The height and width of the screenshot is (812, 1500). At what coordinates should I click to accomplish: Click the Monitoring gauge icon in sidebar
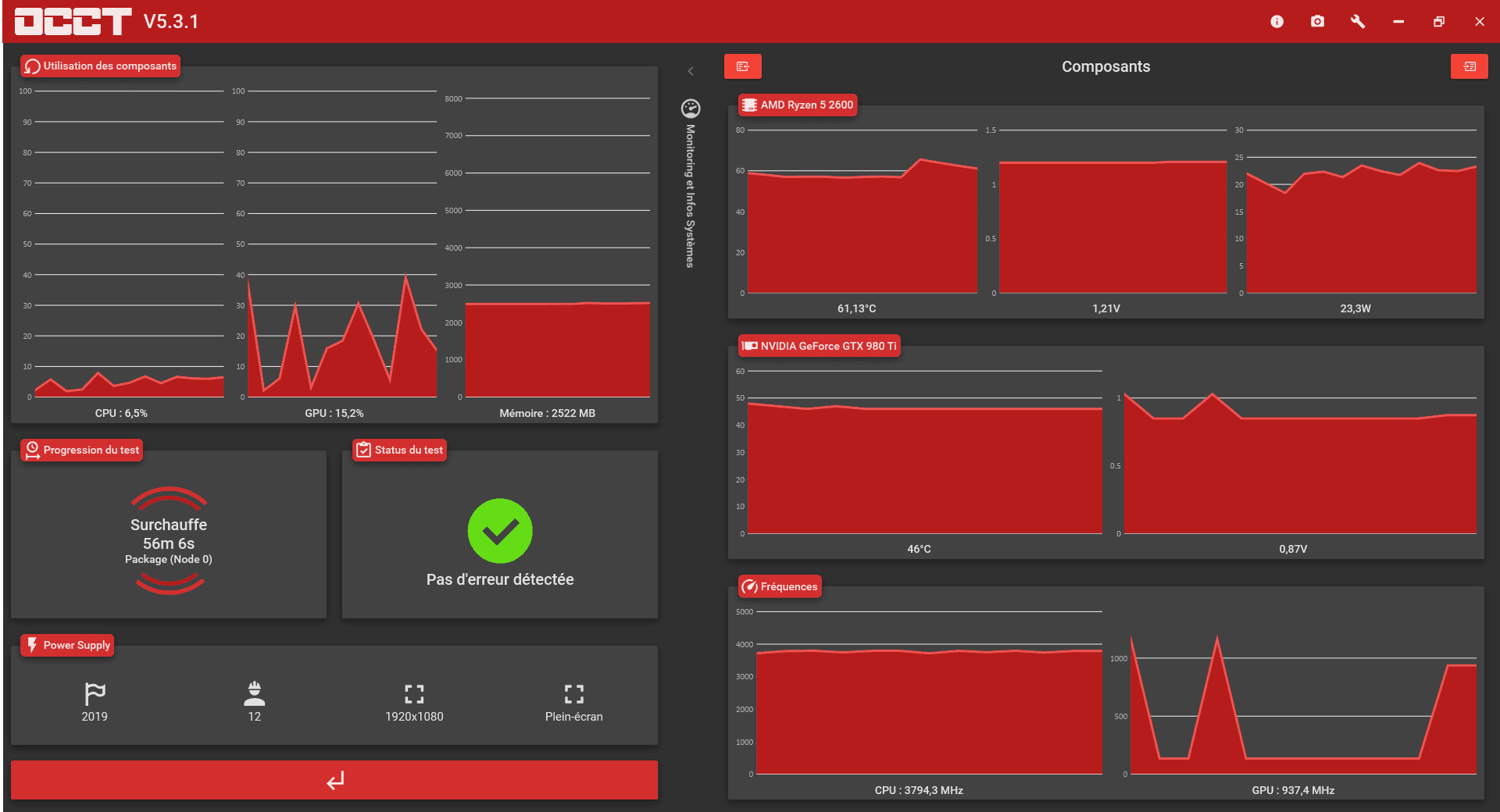coord(691,109)
